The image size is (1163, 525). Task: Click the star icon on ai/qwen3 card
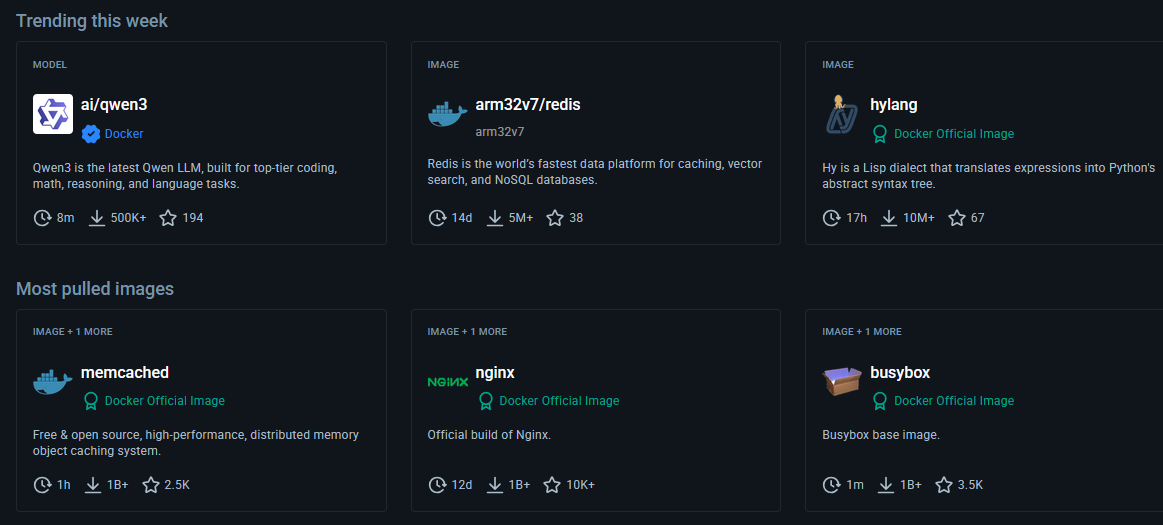pyautogui.click(x=168, y=218)
